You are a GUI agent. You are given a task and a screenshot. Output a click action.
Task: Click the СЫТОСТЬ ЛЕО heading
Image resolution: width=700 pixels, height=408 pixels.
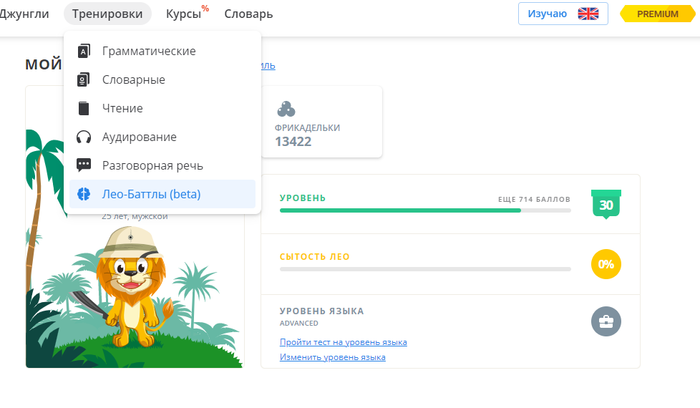(315, 257)
